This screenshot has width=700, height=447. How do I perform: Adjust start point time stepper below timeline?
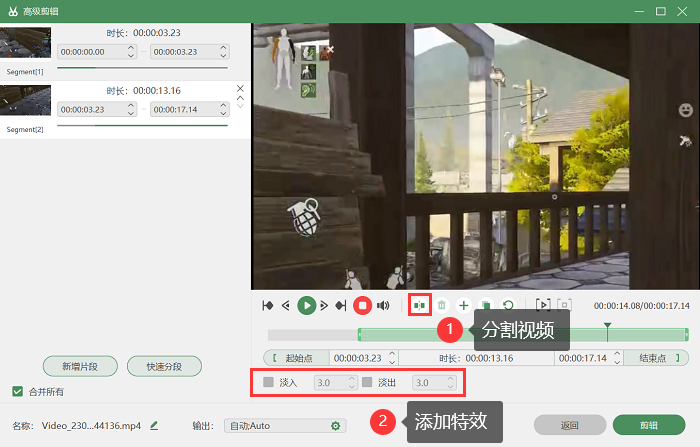(392, 358)
